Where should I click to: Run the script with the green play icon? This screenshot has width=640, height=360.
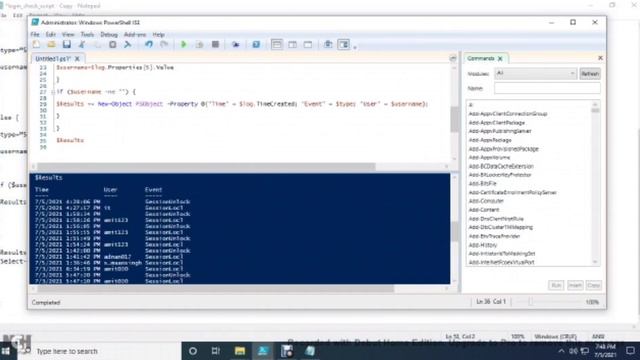pos(184,44)
